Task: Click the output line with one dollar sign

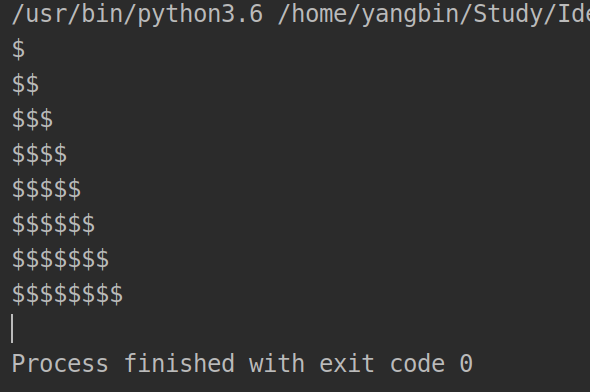Action: 18,50
